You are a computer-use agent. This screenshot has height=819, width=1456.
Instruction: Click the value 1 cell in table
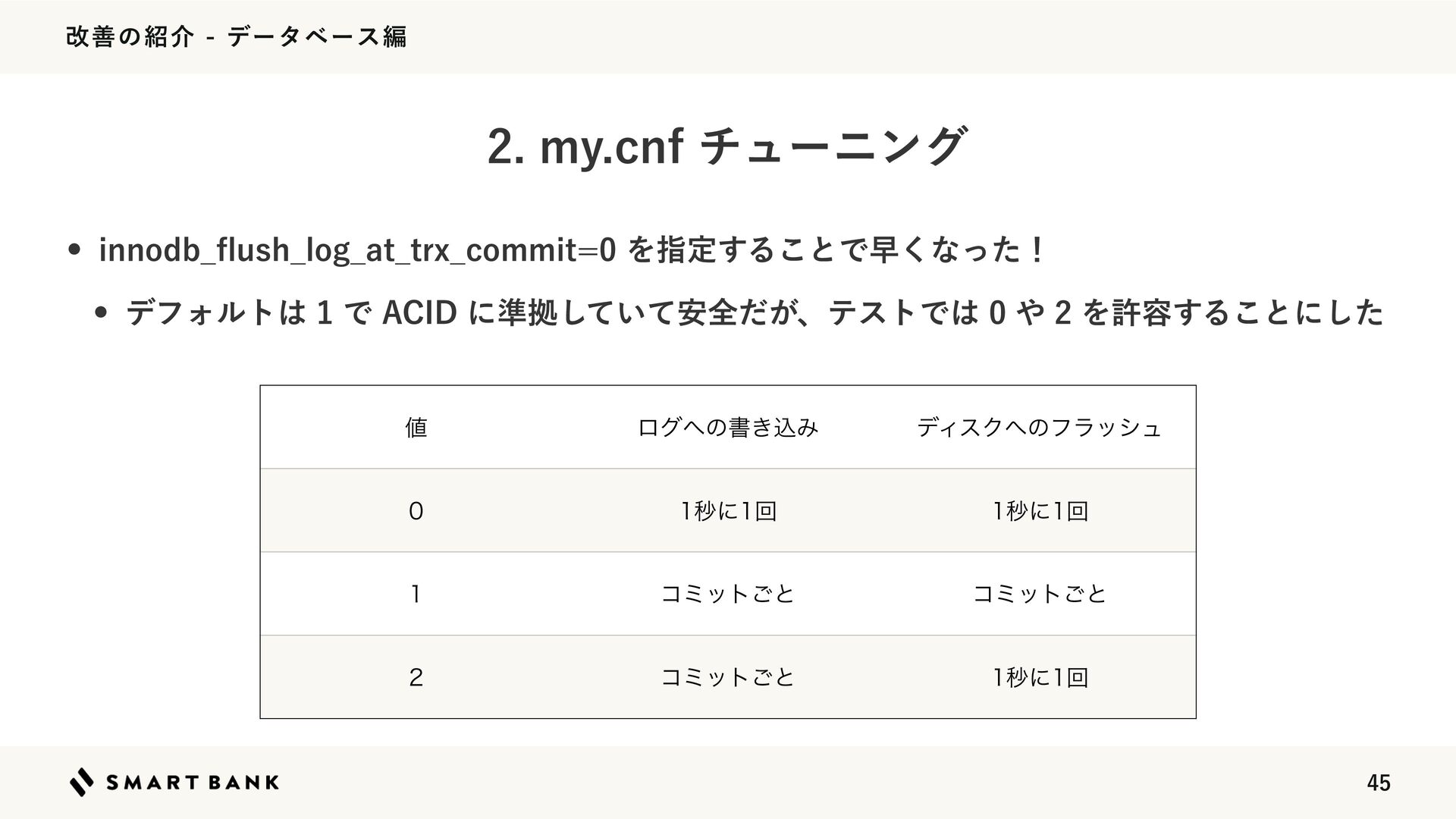click(416, 594)
